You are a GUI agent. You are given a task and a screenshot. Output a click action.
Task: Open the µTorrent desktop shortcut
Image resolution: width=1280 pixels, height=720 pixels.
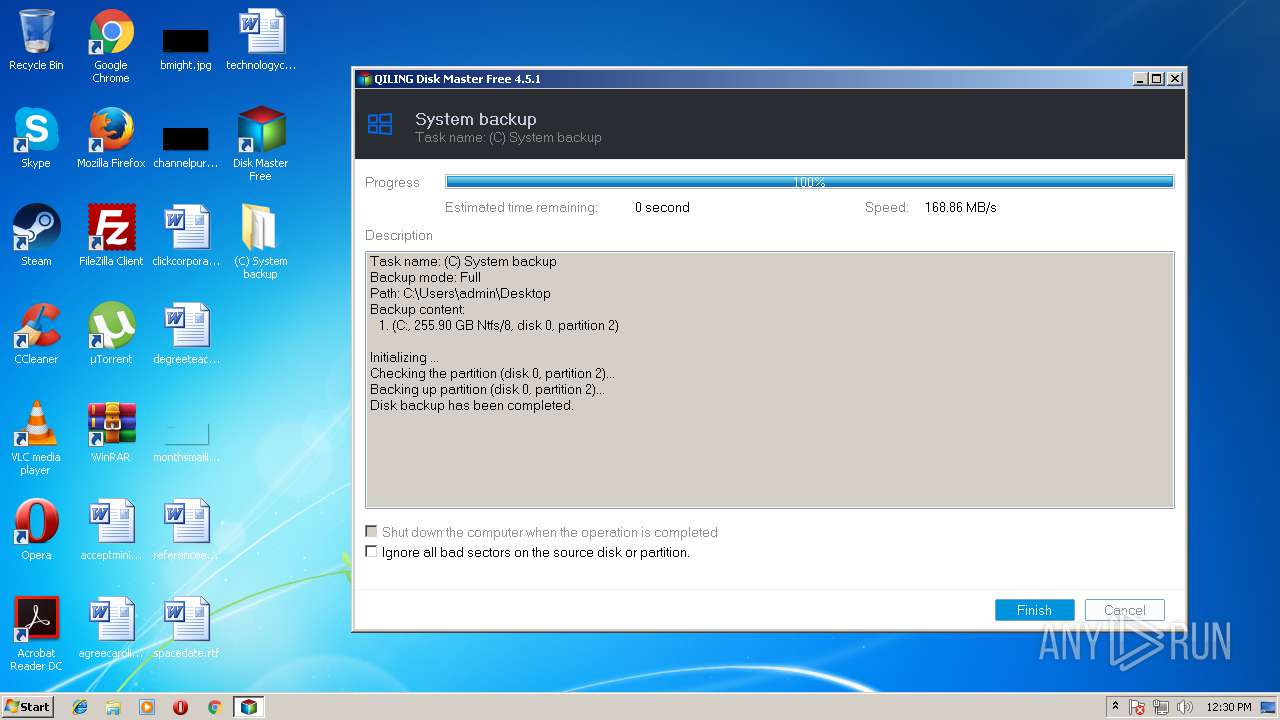(x=111, y=334)
